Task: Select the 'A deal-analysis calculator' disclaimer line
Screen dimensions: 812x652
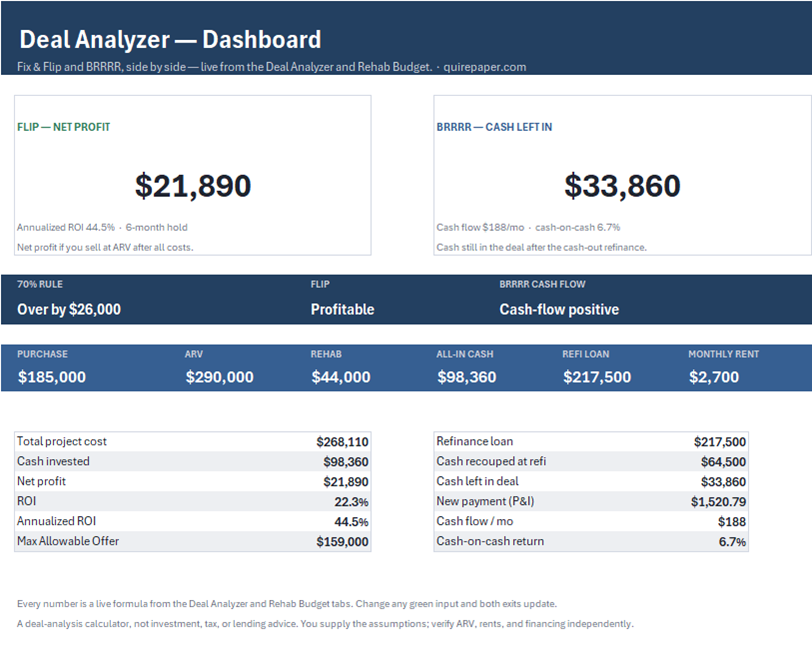Action: 325,624
